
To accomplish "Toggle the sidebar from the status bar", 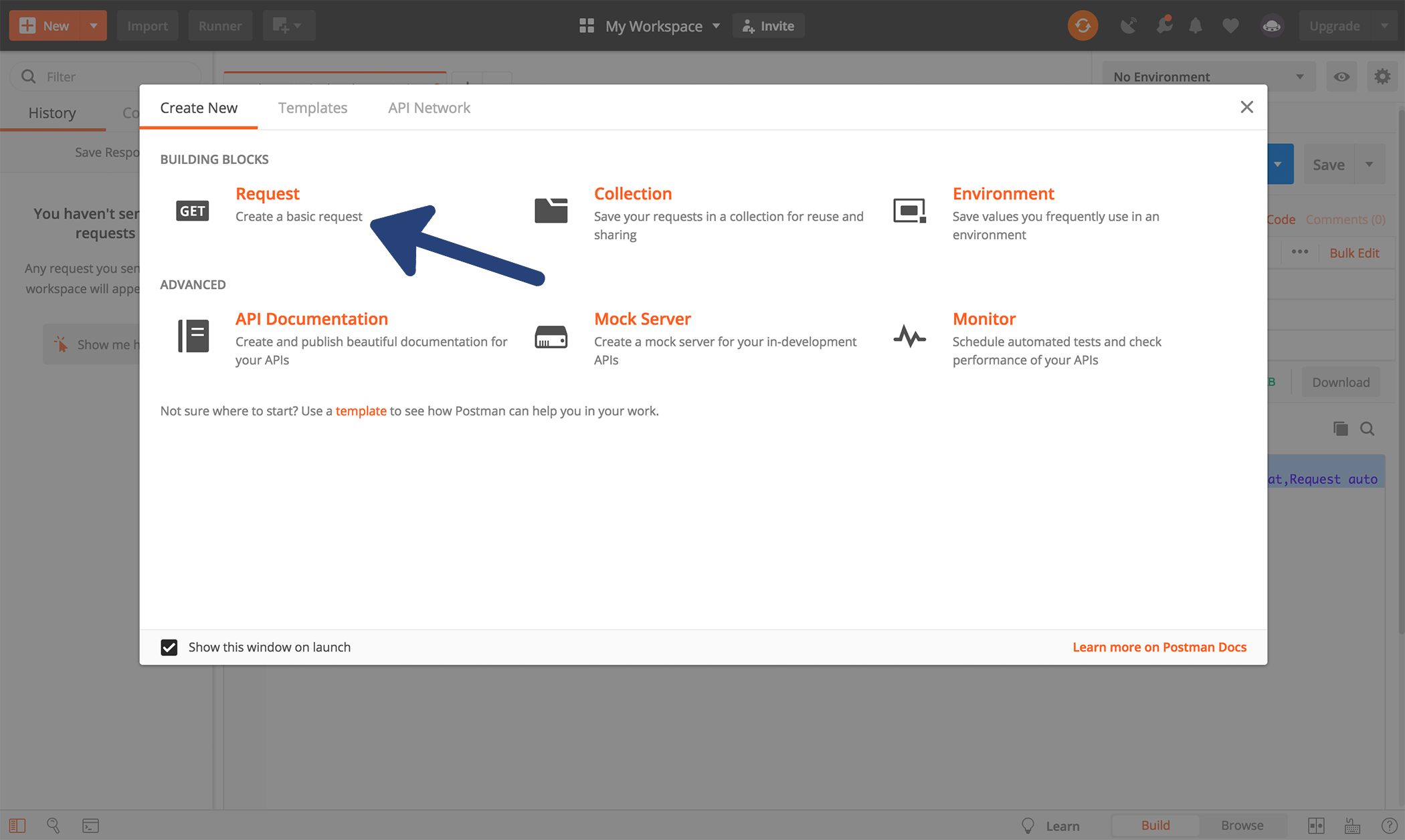I will [17, 826].
